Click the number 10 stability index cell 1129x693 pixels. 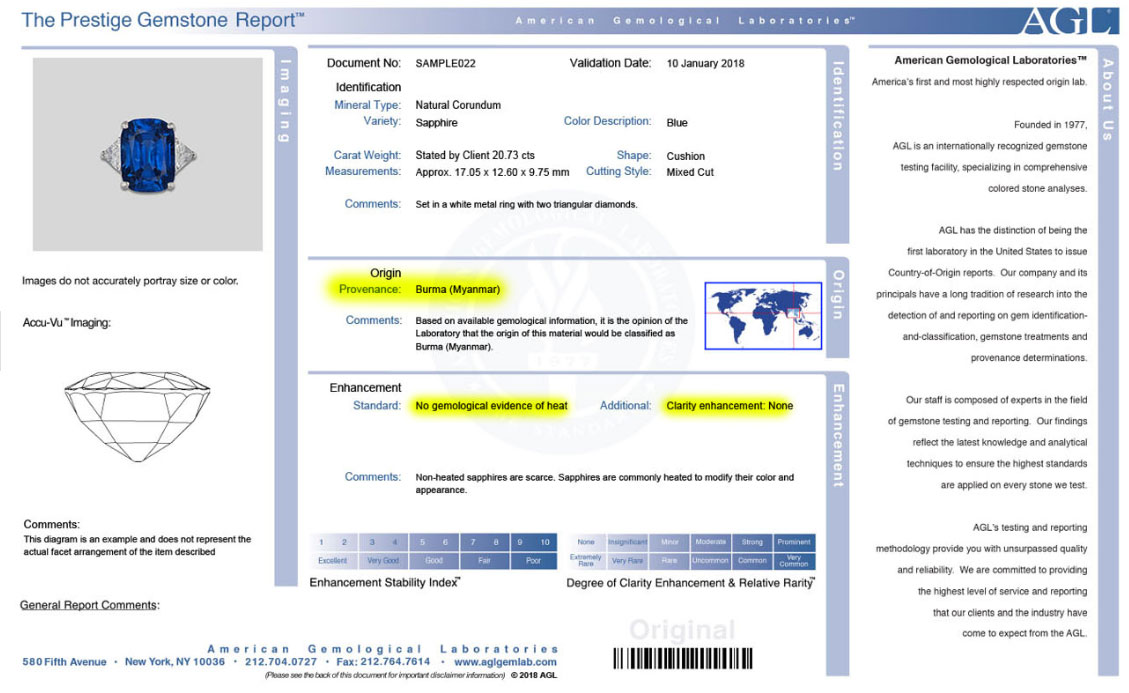(545, 542)
